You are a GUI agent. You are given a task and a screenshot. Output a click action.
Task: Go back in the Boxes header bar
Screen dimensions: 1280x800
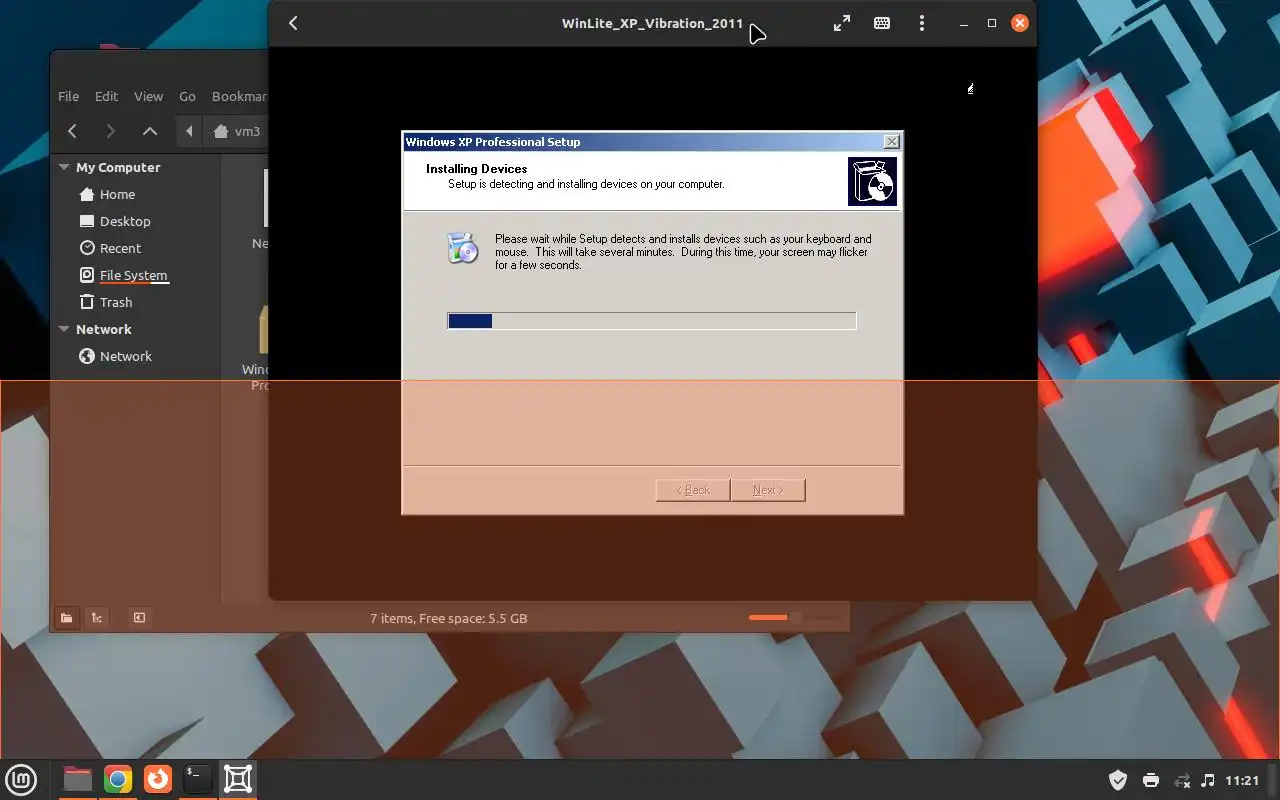point(293,23)
